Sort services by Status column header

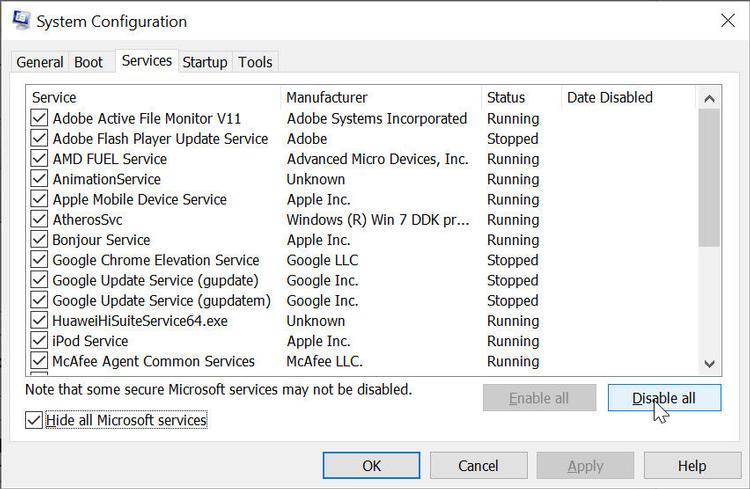(x=506, y=98)
